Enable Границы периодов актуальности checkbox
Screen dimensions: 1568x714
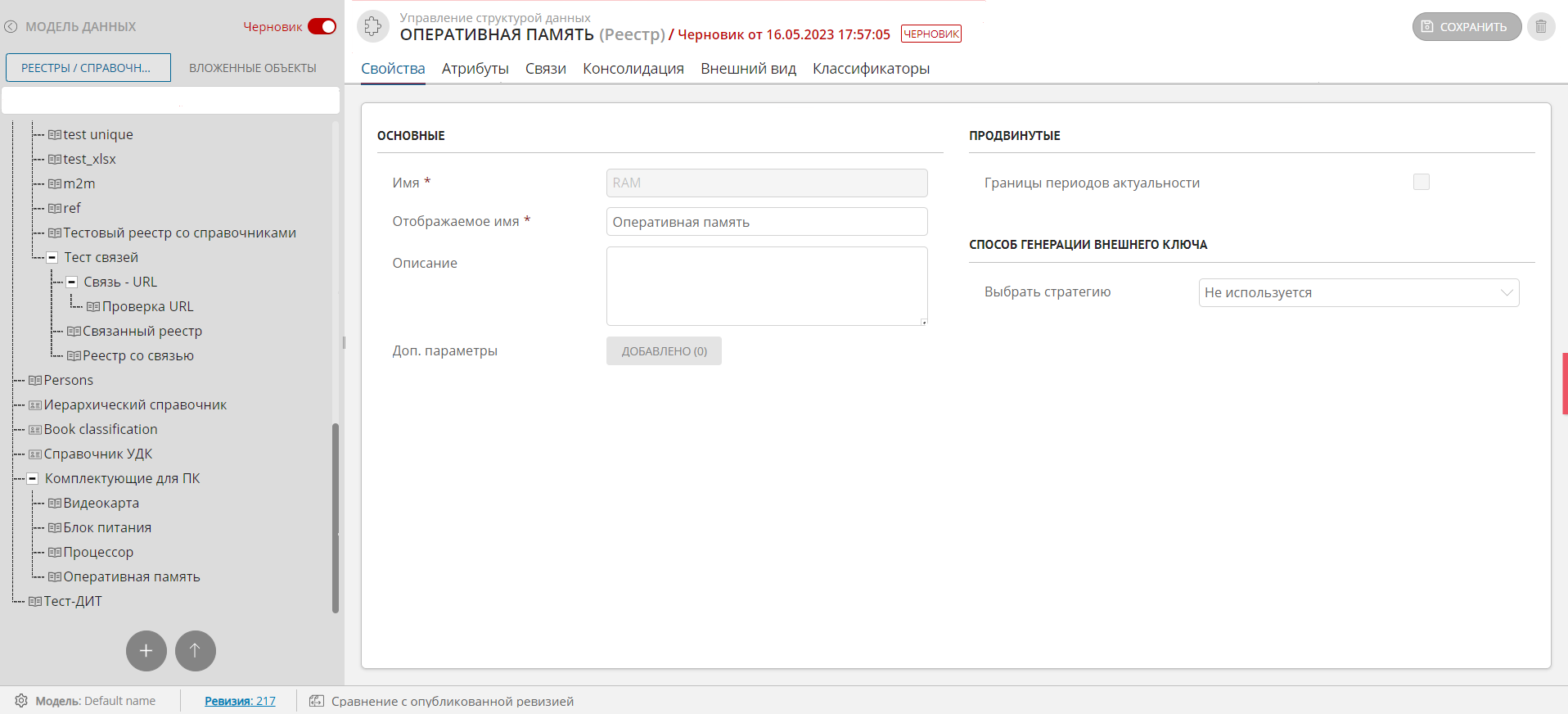1421,183
